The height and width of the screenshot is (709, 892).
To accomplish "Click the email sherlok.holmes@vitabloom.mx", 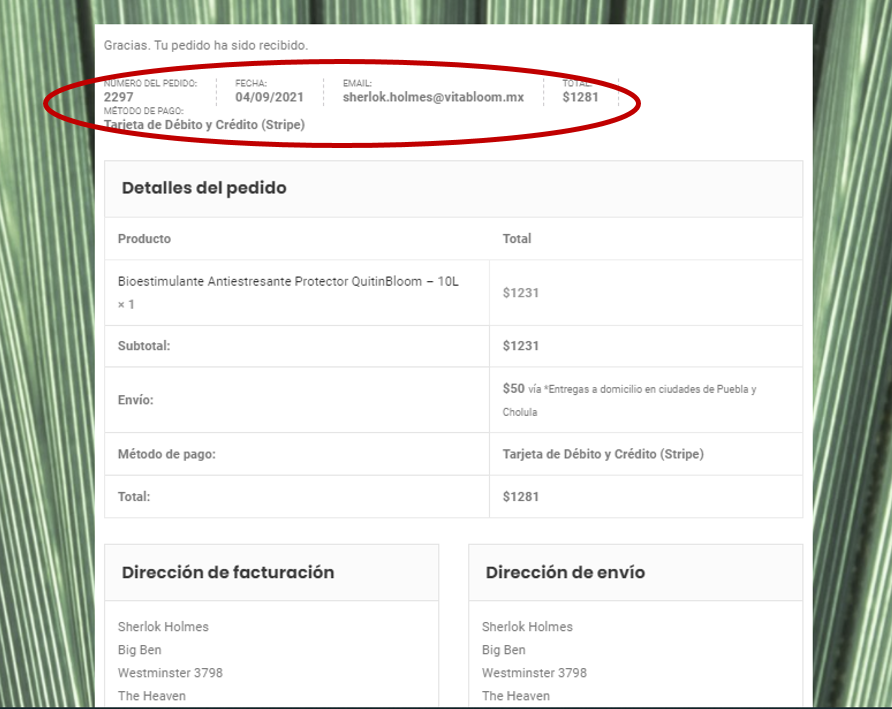I will 433,97.
